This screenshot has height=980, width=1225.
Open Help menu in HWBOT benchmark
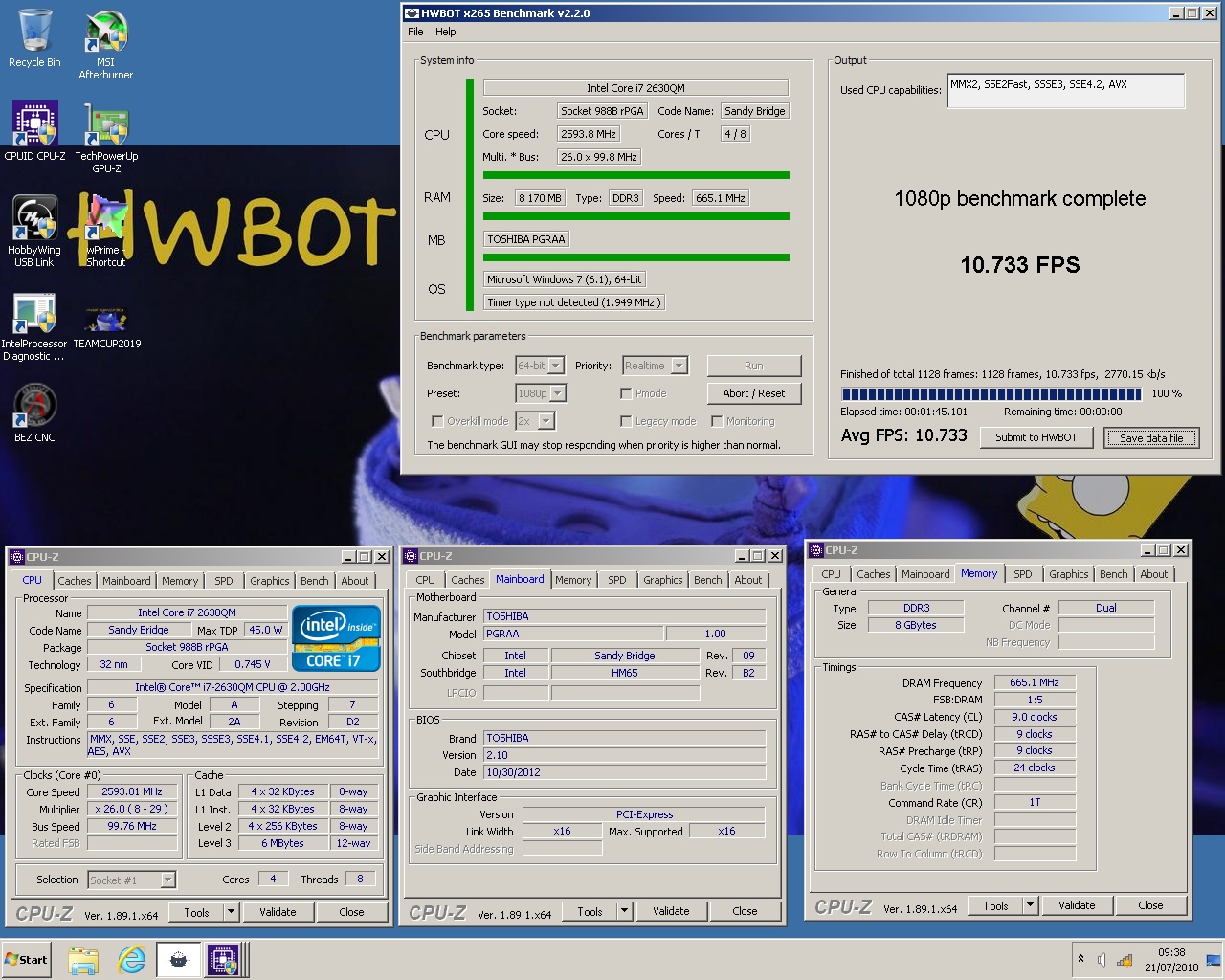click(446, 32)
